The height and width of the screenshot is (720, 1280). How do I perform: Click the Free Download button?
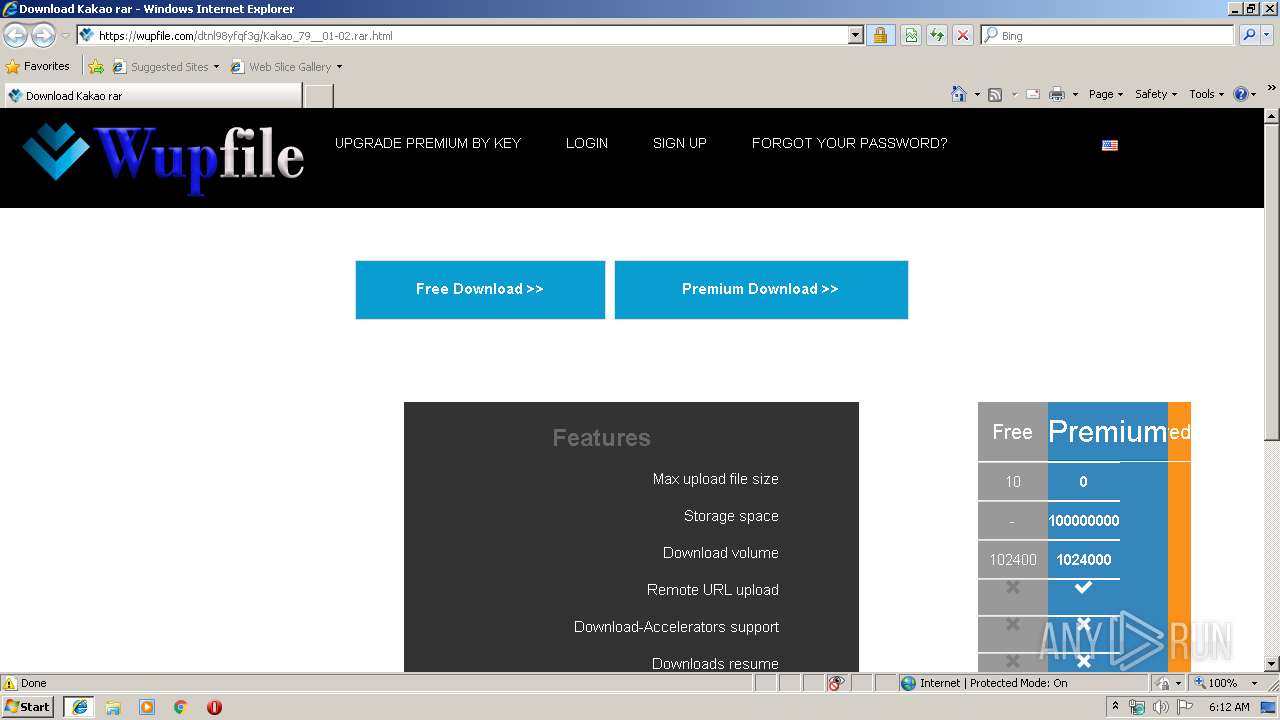tap(480, 290)
